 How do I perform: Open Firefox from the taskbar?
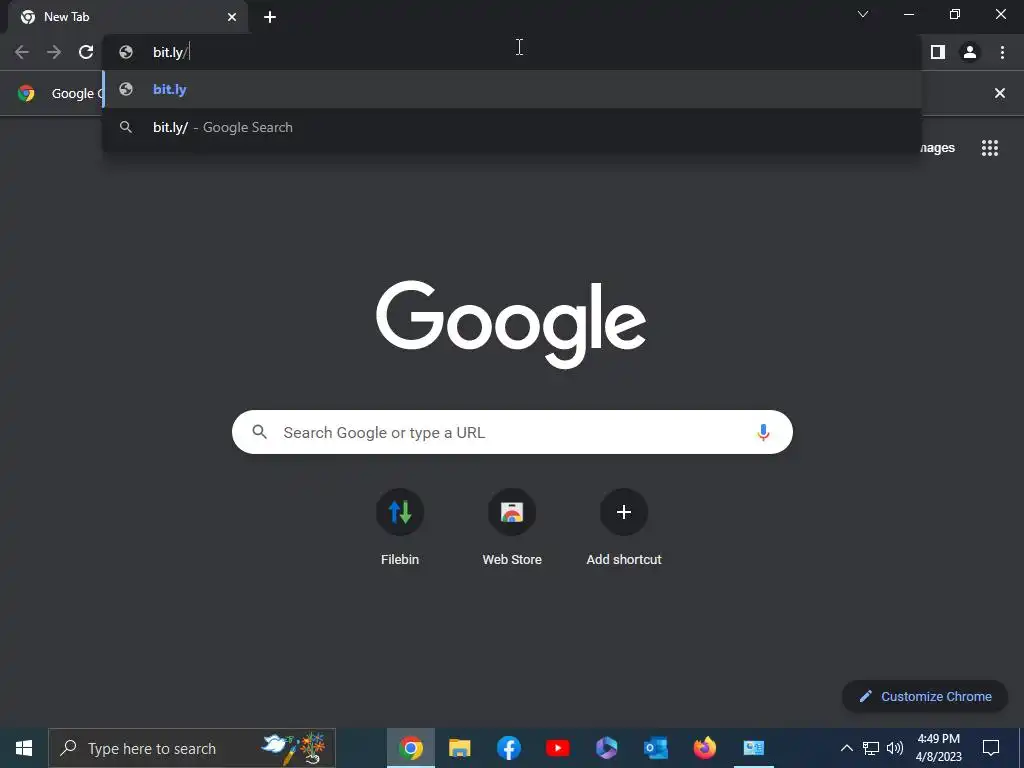click(x=705, y=748)
